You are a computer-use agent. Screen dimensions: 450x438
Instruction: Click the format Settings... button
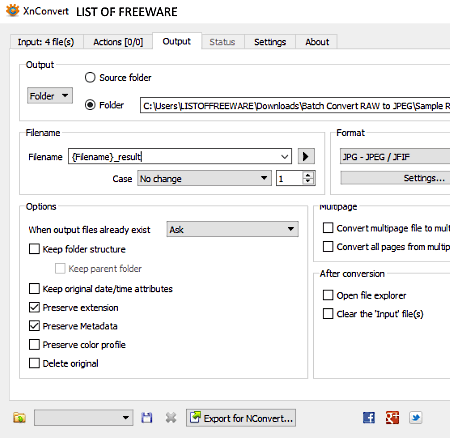tap(395, 178)
